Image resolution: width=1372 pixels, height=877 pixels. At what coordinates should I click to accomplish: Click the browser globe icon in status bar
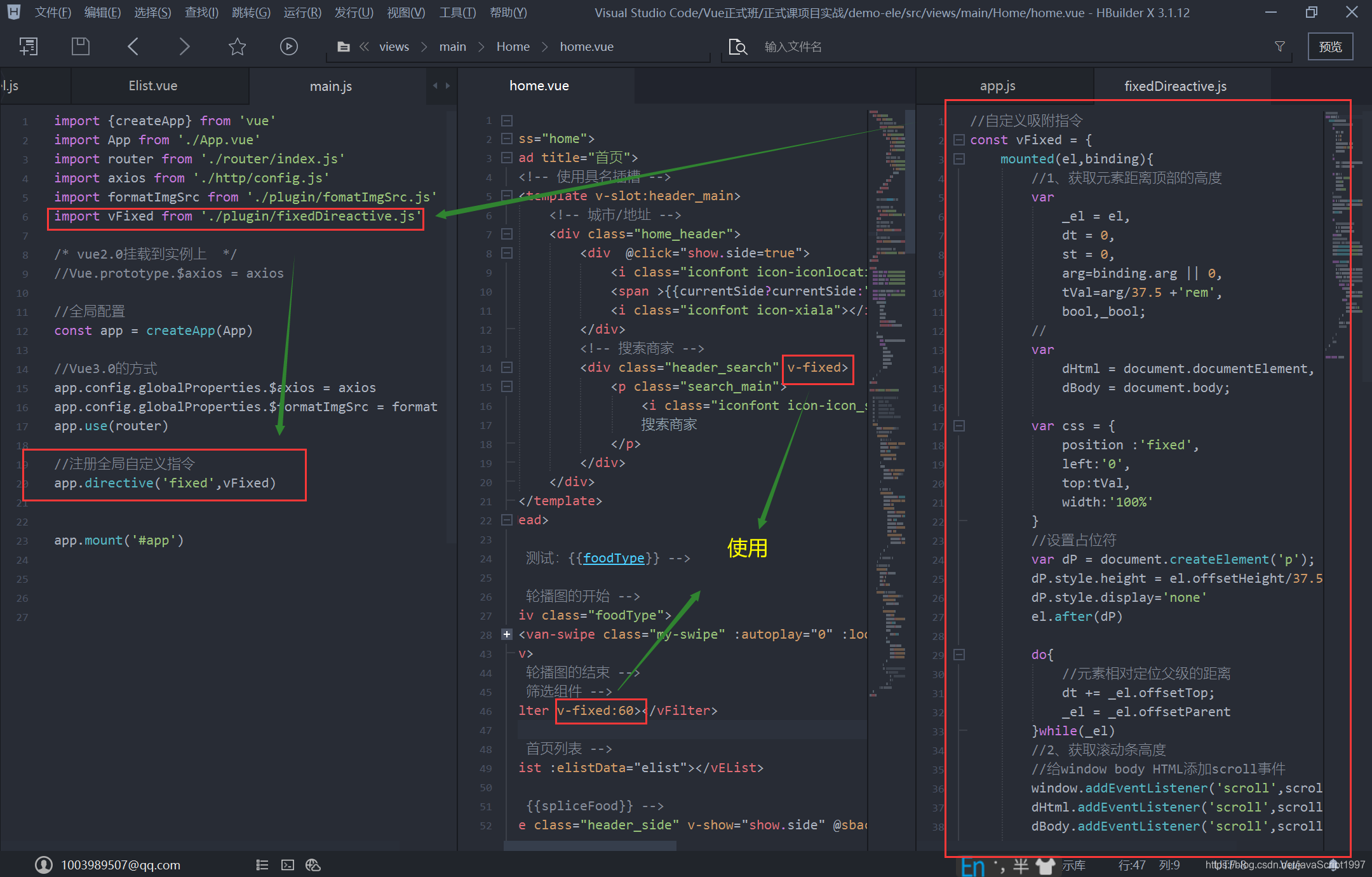pos(313,865)
